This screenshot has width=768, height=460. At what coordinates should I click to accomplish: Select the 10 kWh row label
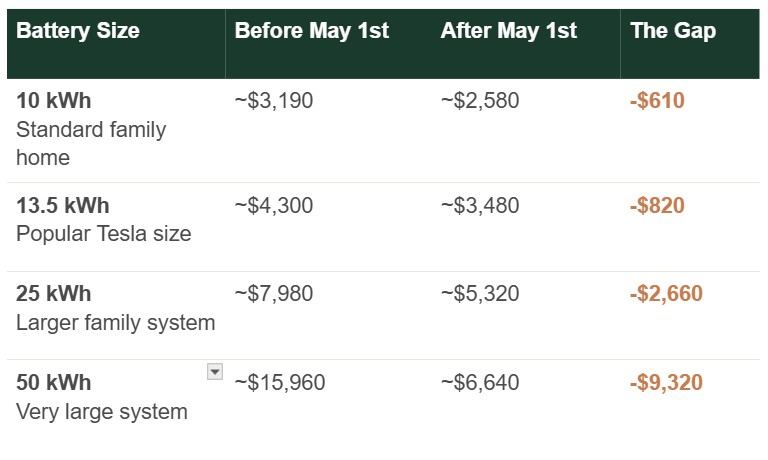tap(53, 100)
